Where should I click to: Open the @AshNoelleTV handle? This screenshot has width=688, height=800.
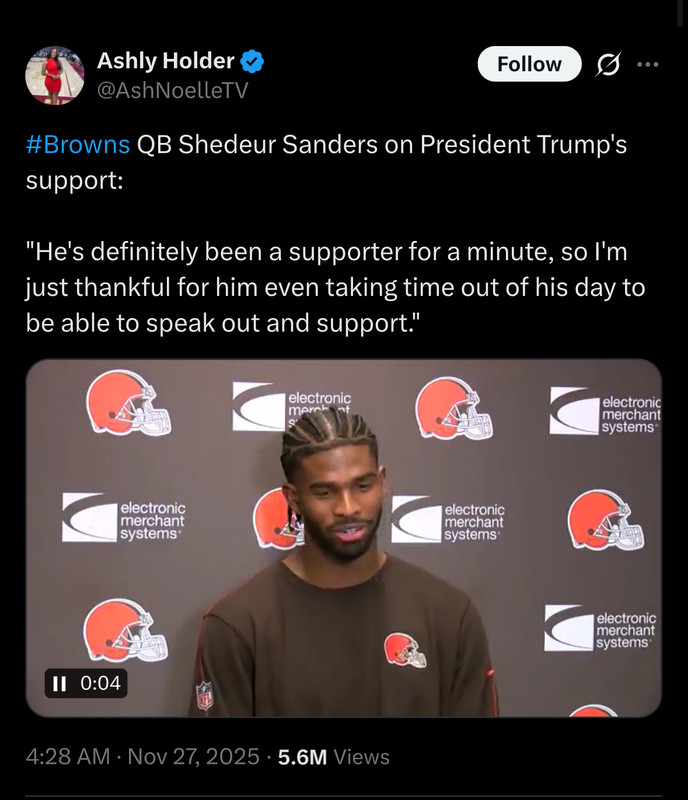tap(173, 91)
